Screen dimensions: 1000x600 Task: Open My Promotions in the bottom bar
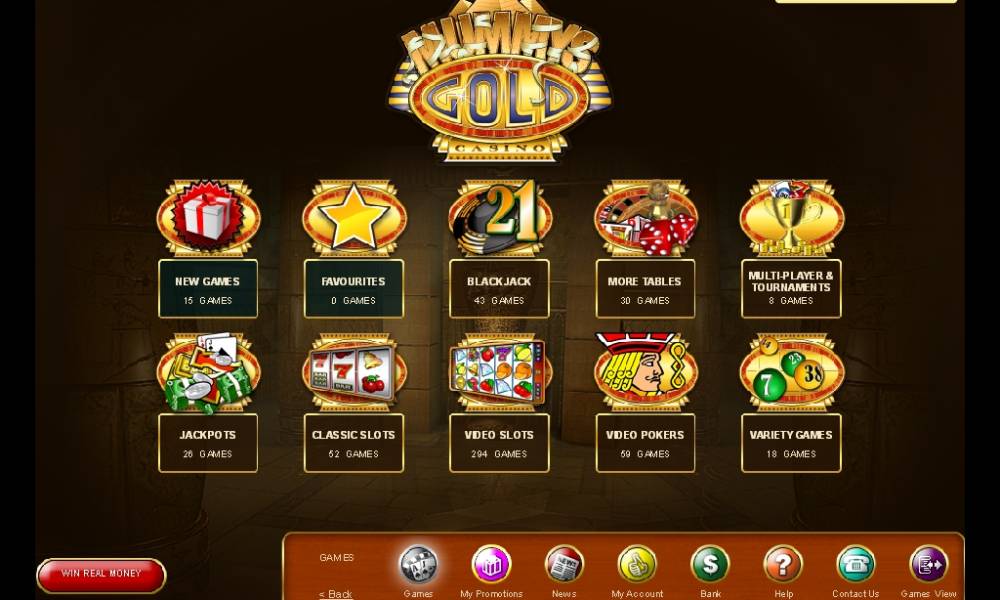tap(491, 564)
